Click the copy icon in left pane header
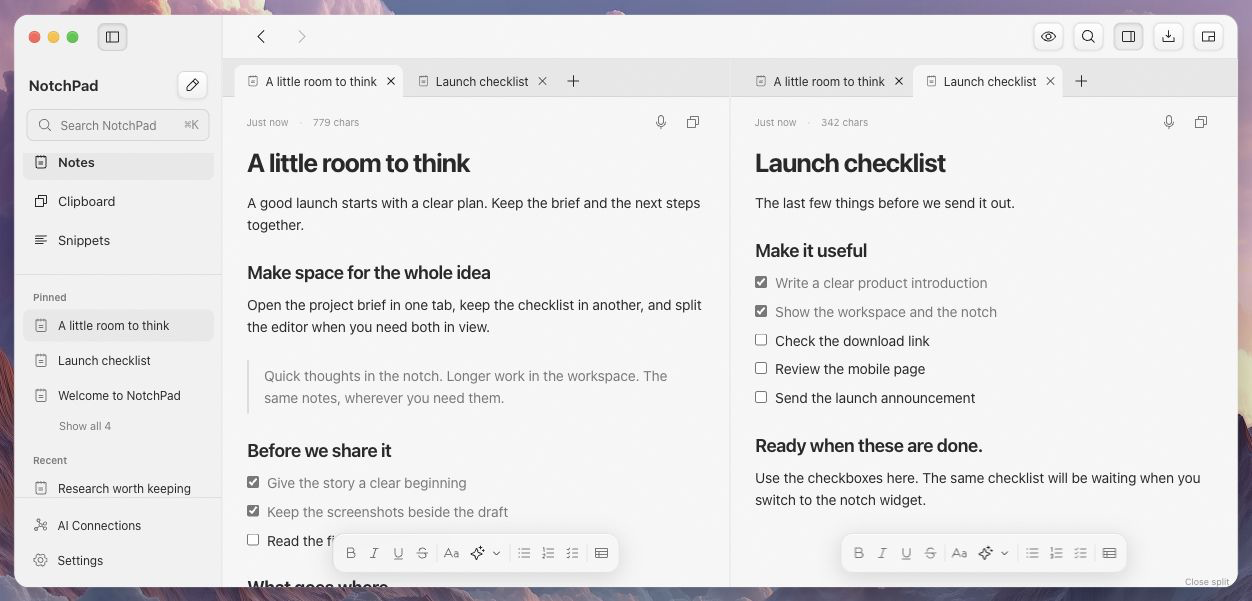The height and width of the screenshot is (601, 1252). coord(693,122)
